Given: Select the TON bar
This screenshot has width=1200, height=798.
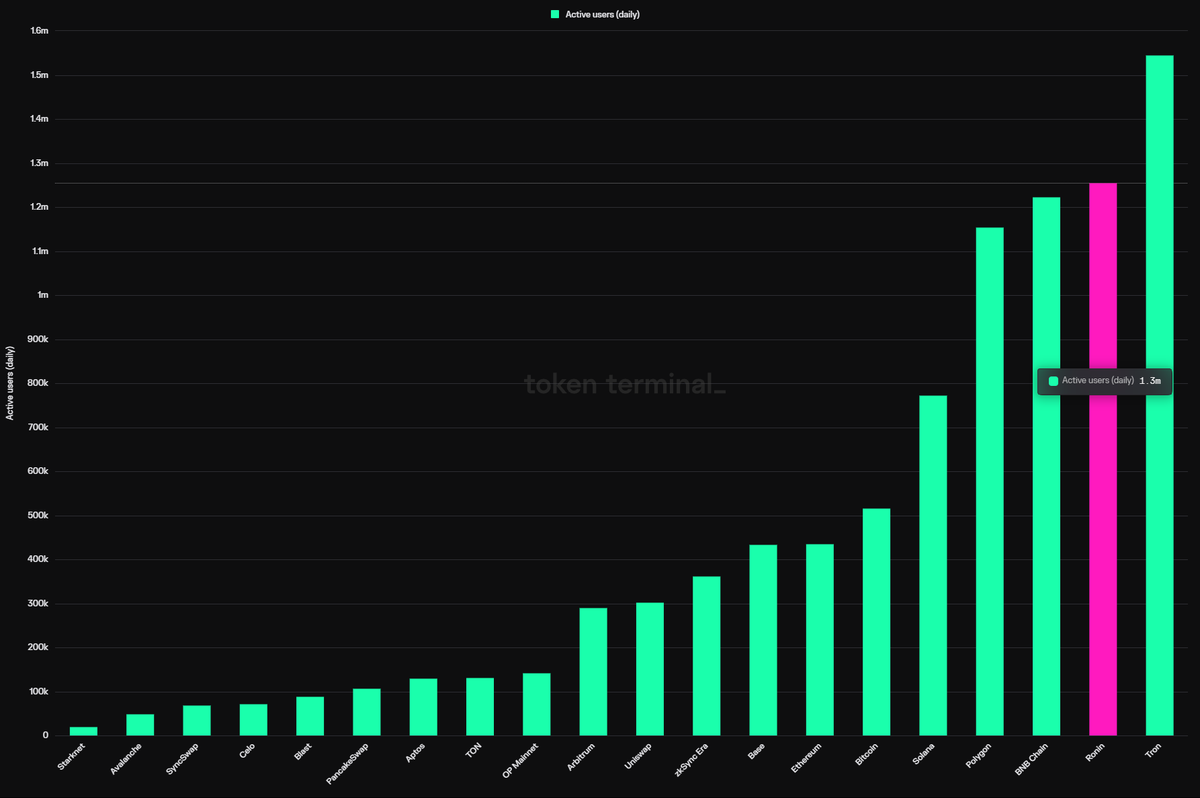Looking at the screenshot, I should pyautogui.click(x=480, y=707).
